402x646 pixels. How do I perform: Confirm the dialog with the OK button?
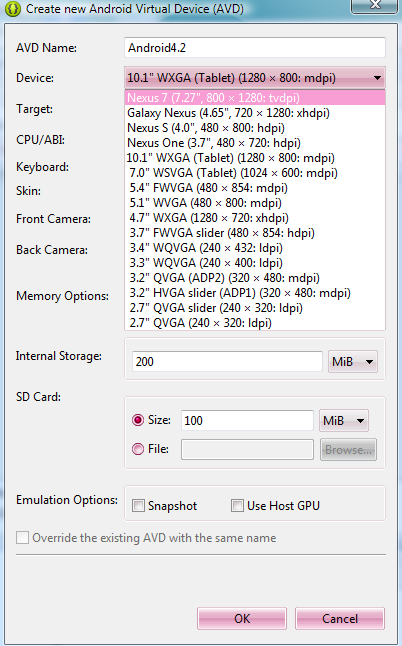pyautogui.click(x=242, y=618)
